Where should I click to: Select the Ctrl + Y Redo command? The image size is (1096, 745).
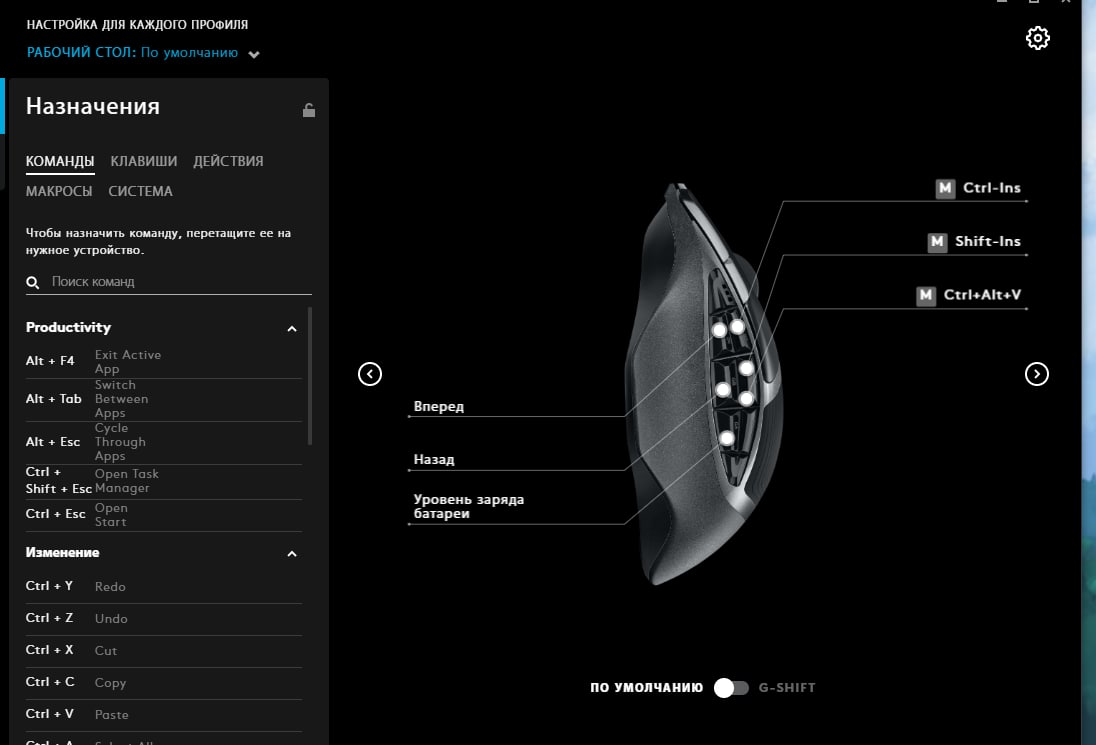(164, 586)
